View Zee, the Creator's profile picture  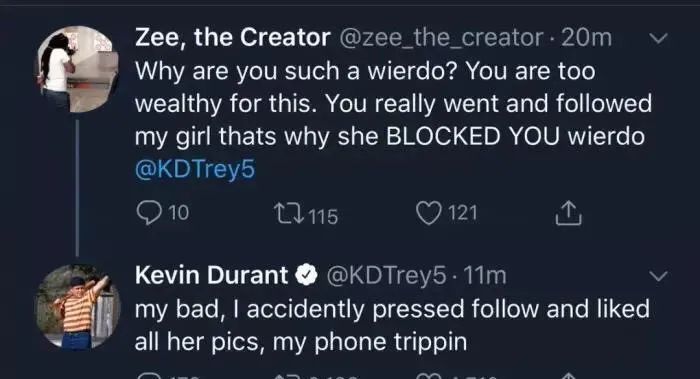point(77,68)
